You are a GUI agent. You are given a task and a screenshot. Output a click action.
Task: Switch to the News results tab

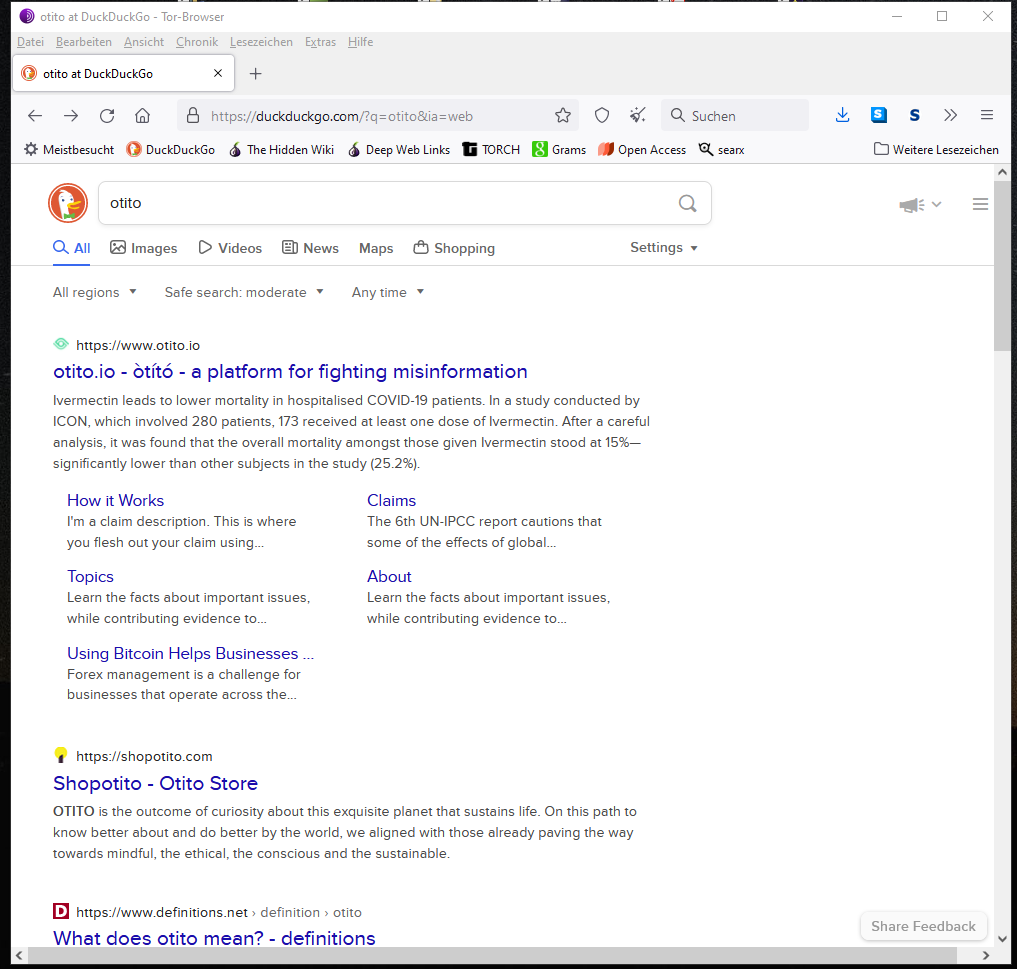click(310, 248)
